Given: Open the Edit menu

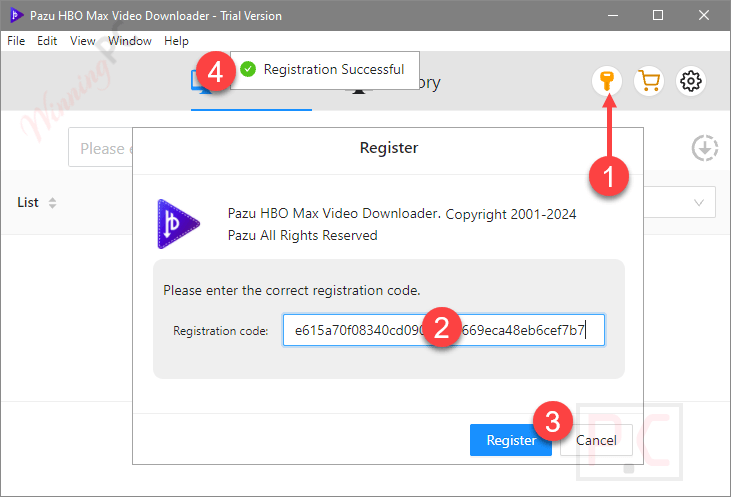Looking at the screenshot, I should pos(47,41).
